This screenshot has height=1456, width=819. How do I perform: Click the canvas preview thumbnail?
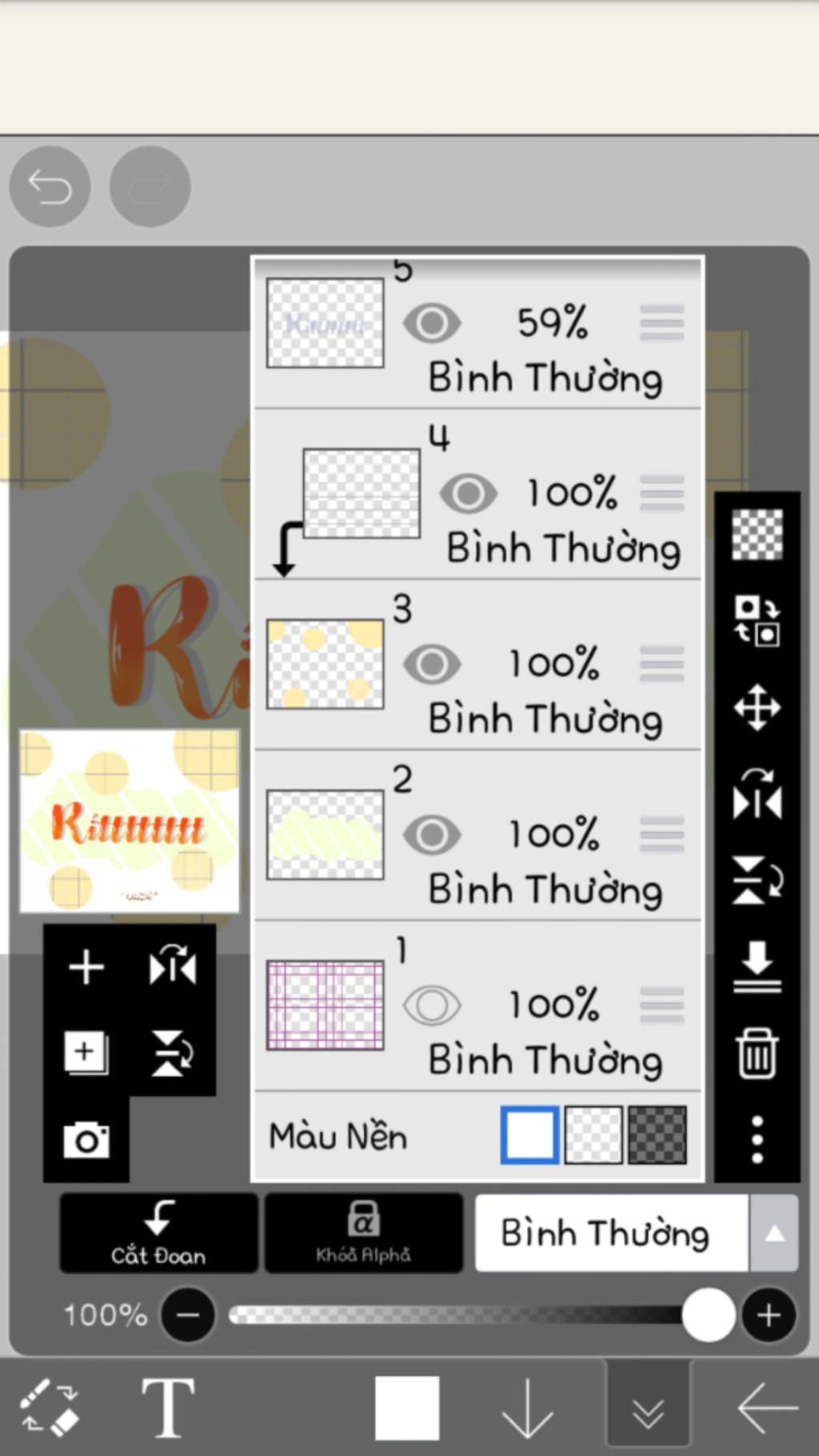130,821
